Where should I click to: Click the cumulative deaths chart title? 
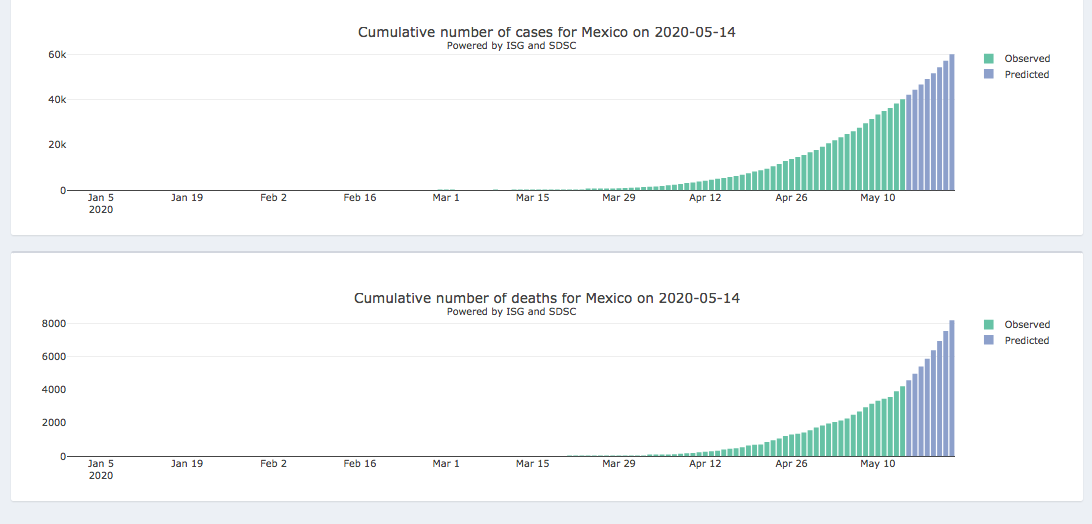click(547, 298)
